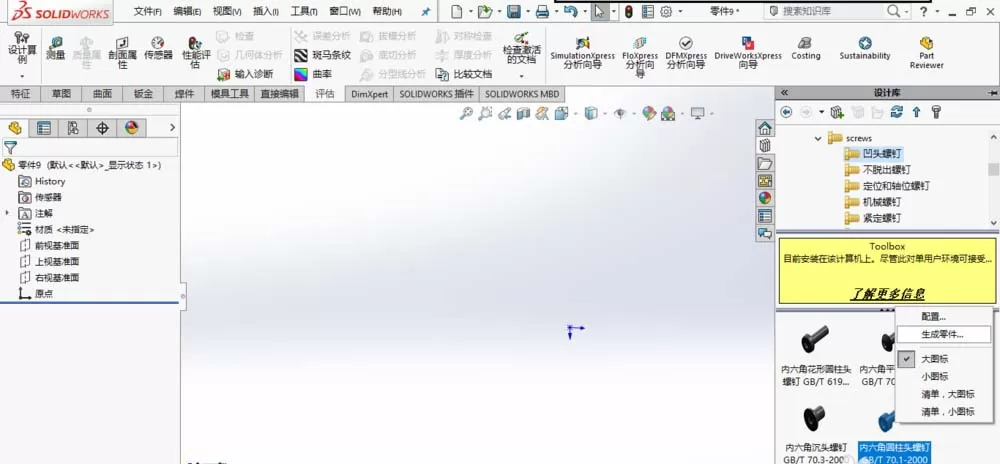1000x464 pixels.
Task: Click the New document icon
Action: (455, 11)
